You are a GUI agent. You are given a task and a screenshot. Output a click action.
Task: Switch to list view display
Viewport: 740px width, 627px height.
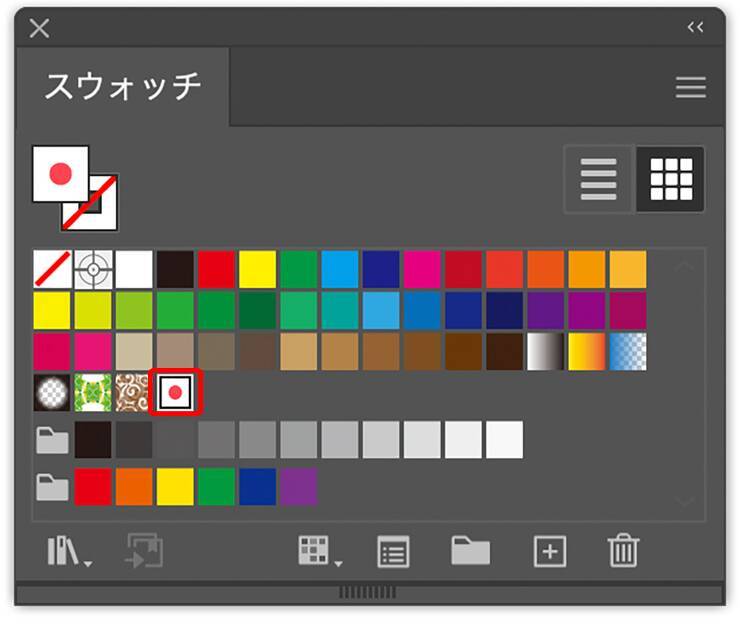click(598, 179)
